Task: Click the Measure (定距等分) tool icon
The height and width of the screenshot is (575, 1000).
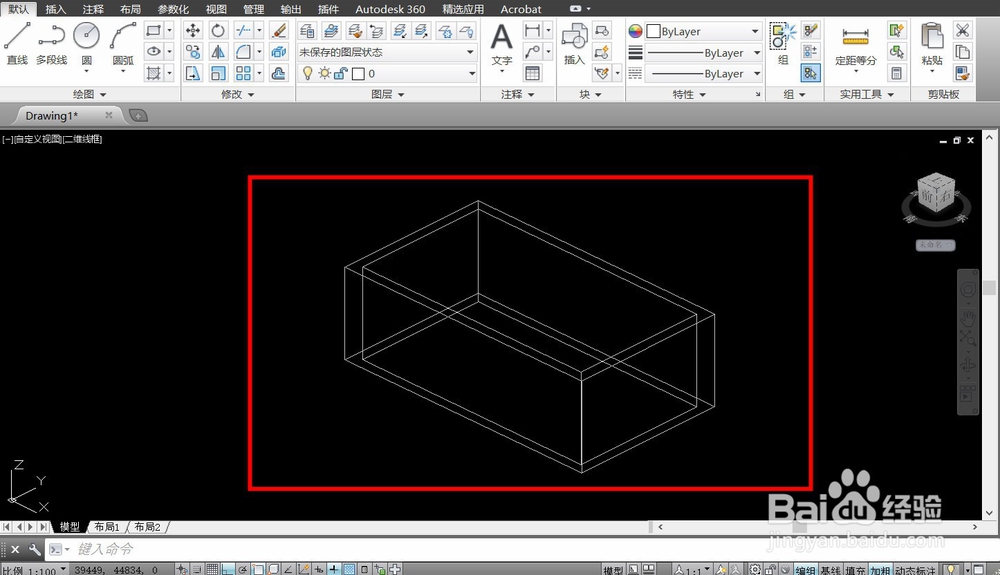Action: point(855,45)
